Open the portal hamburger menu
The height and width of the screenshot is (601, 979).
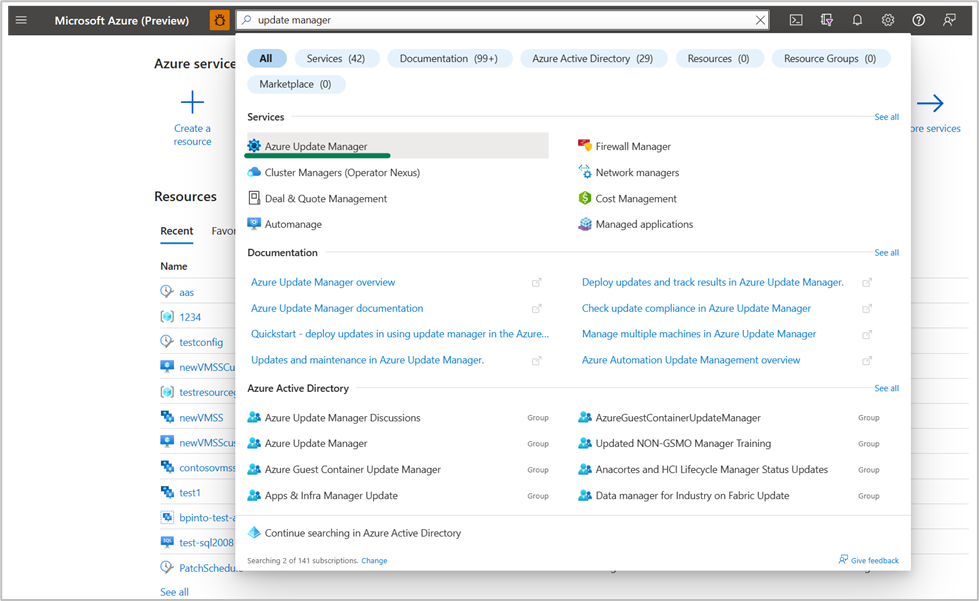21,20
